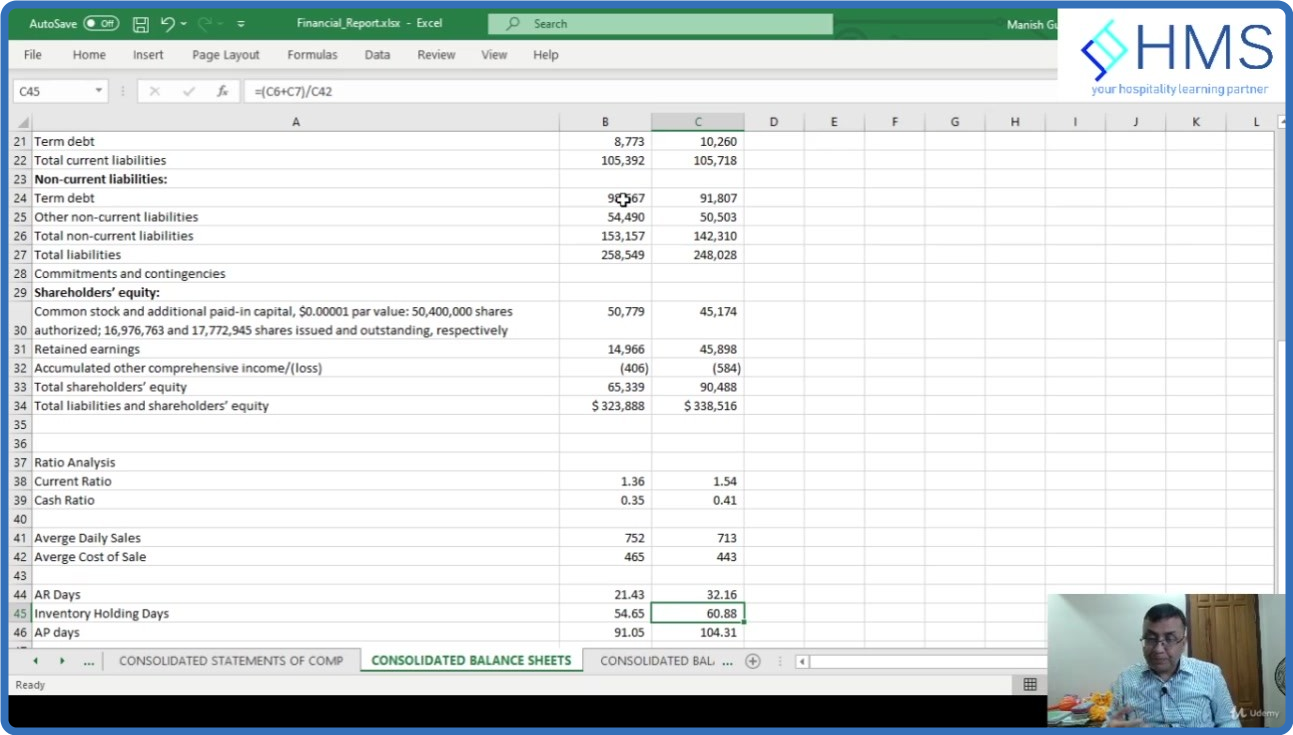1293x735 pixels.
Task: Click the Save icon in the title bar
Action: coord(141,24)
